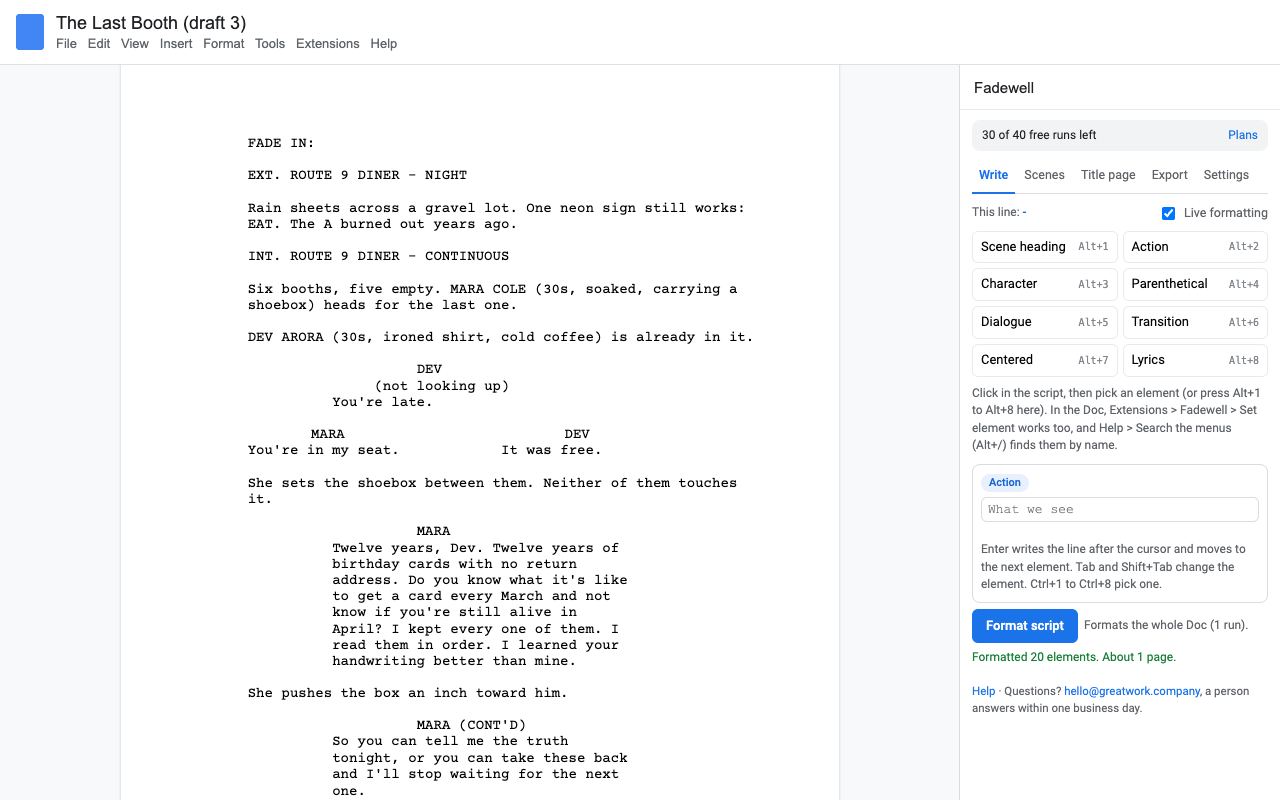1280x800 pixels.
Task: Apply the Character element
Action: pos(1045,284)
